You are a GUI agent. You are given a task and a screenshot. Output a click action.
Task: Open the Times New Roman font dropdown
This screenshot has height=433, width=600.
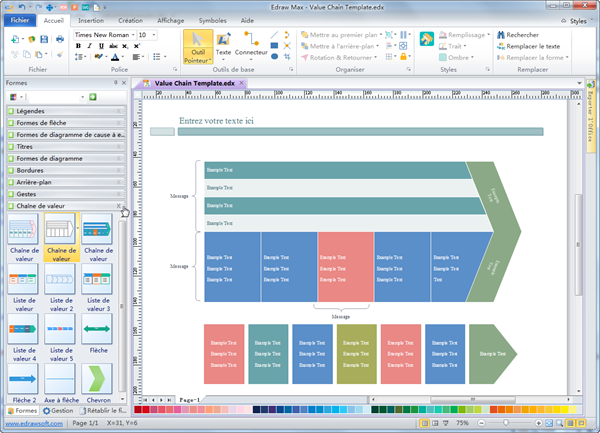point(104,34)
